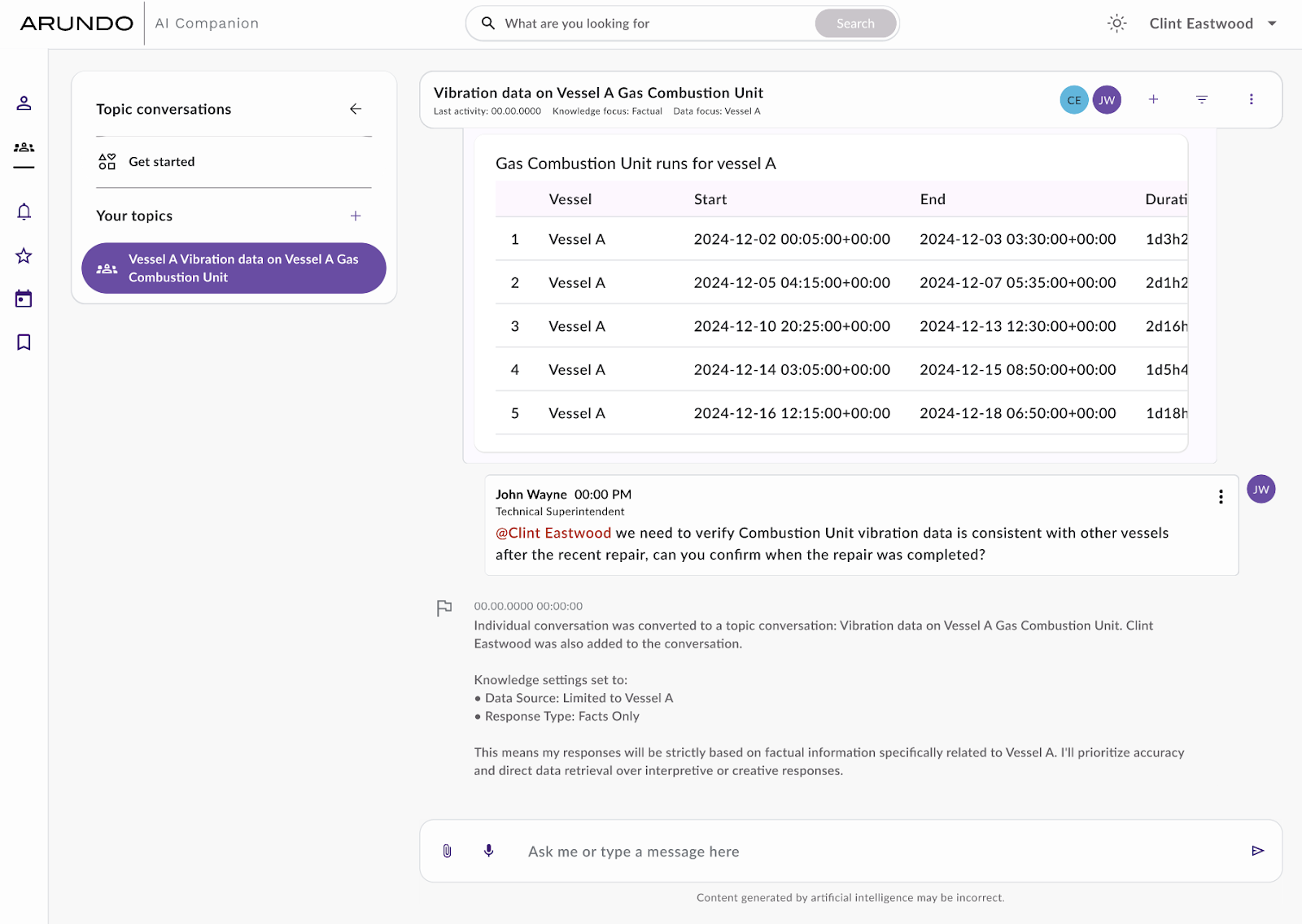The image size is (1302, 924).
Task: Open the calendar icon in sidebar
Action: point(24,299)
